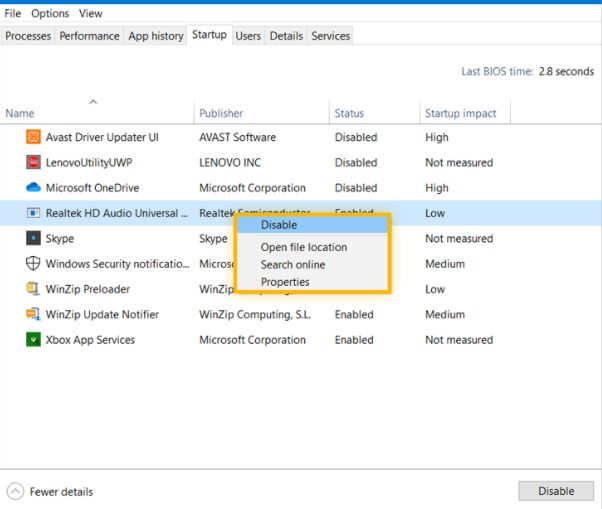Screen dimensions: 602x509
Task: Click Not measured impact in Skype row
Action: 459,238
